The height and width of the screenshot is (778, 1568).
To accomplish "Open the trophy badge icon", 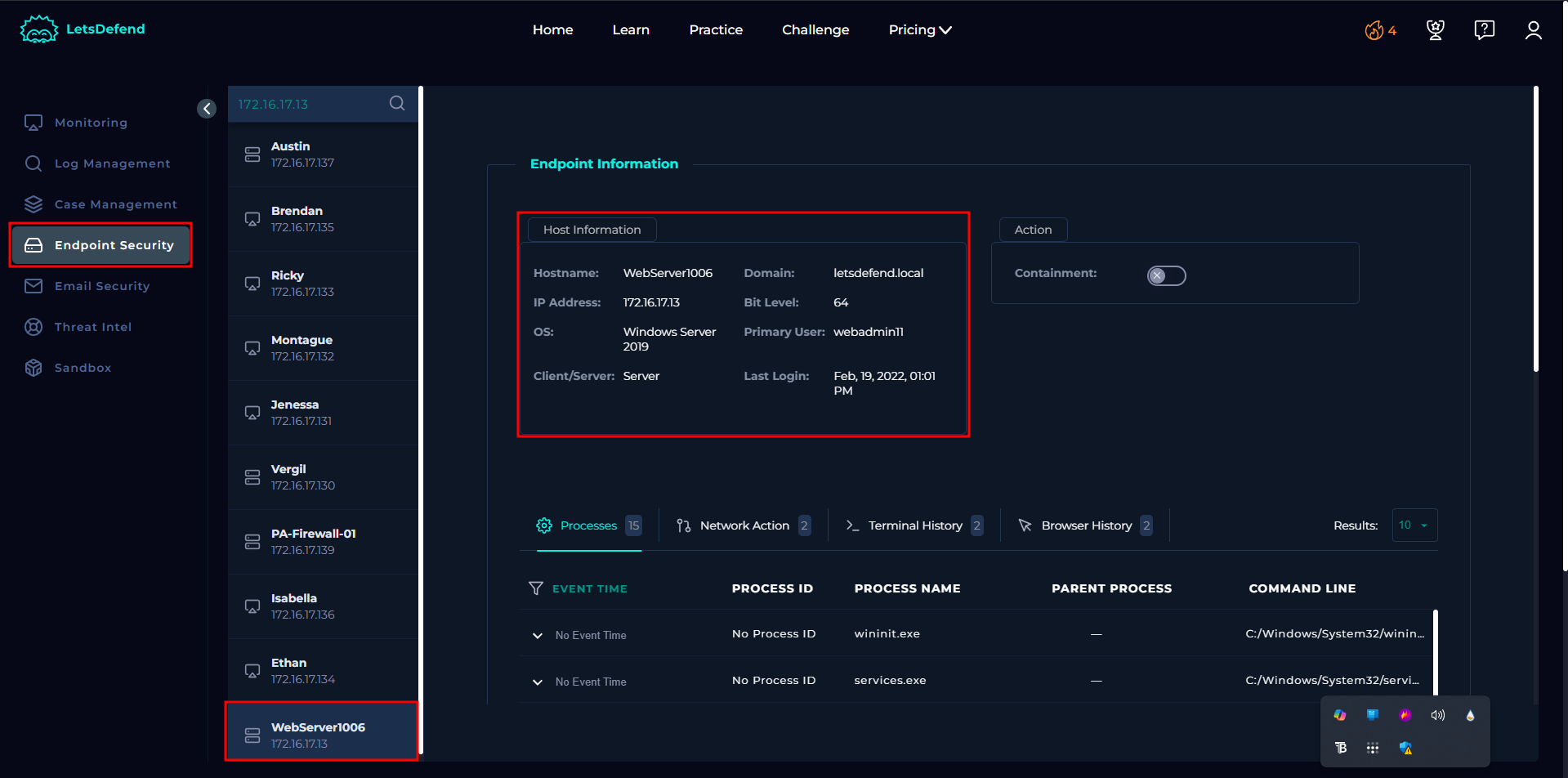I will pyautogui.click(x=1435, y=30).
